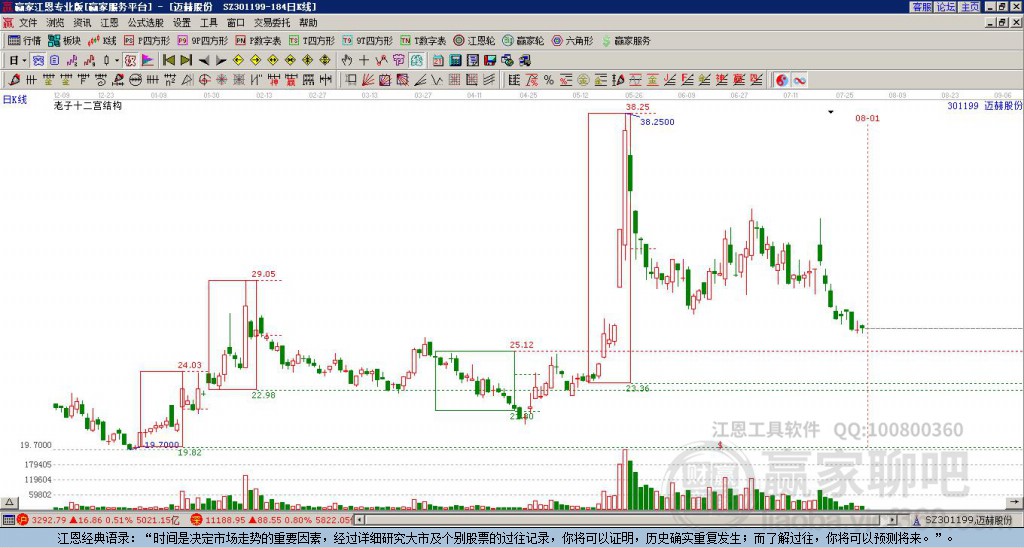Select the hand pan tool

(347, 60)
